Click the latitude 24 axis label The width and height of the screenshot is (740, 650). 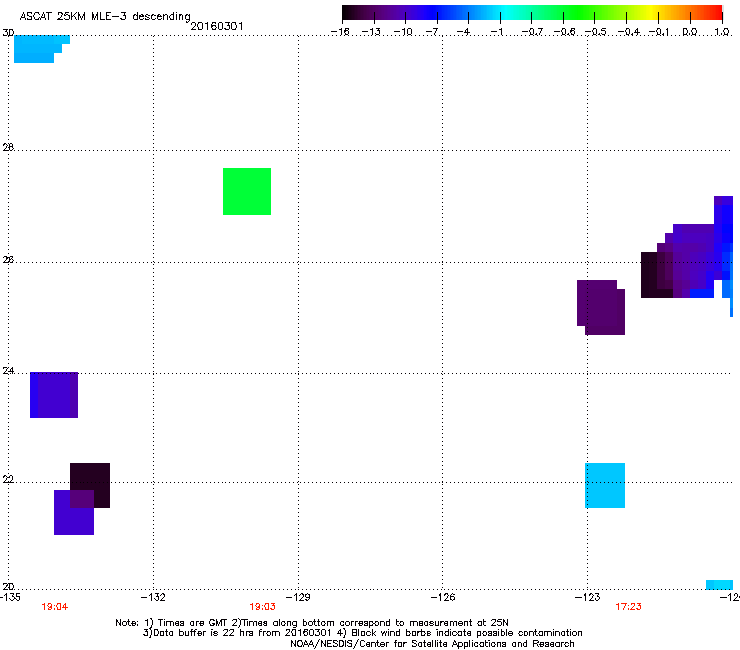pos(8,371)
